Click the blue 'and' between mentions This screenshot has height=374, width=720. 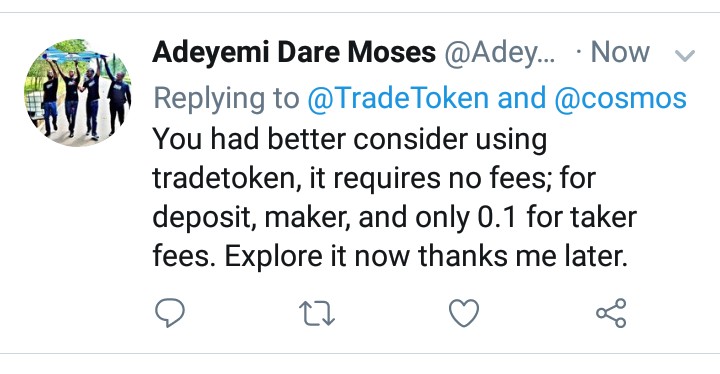[522, 98]
